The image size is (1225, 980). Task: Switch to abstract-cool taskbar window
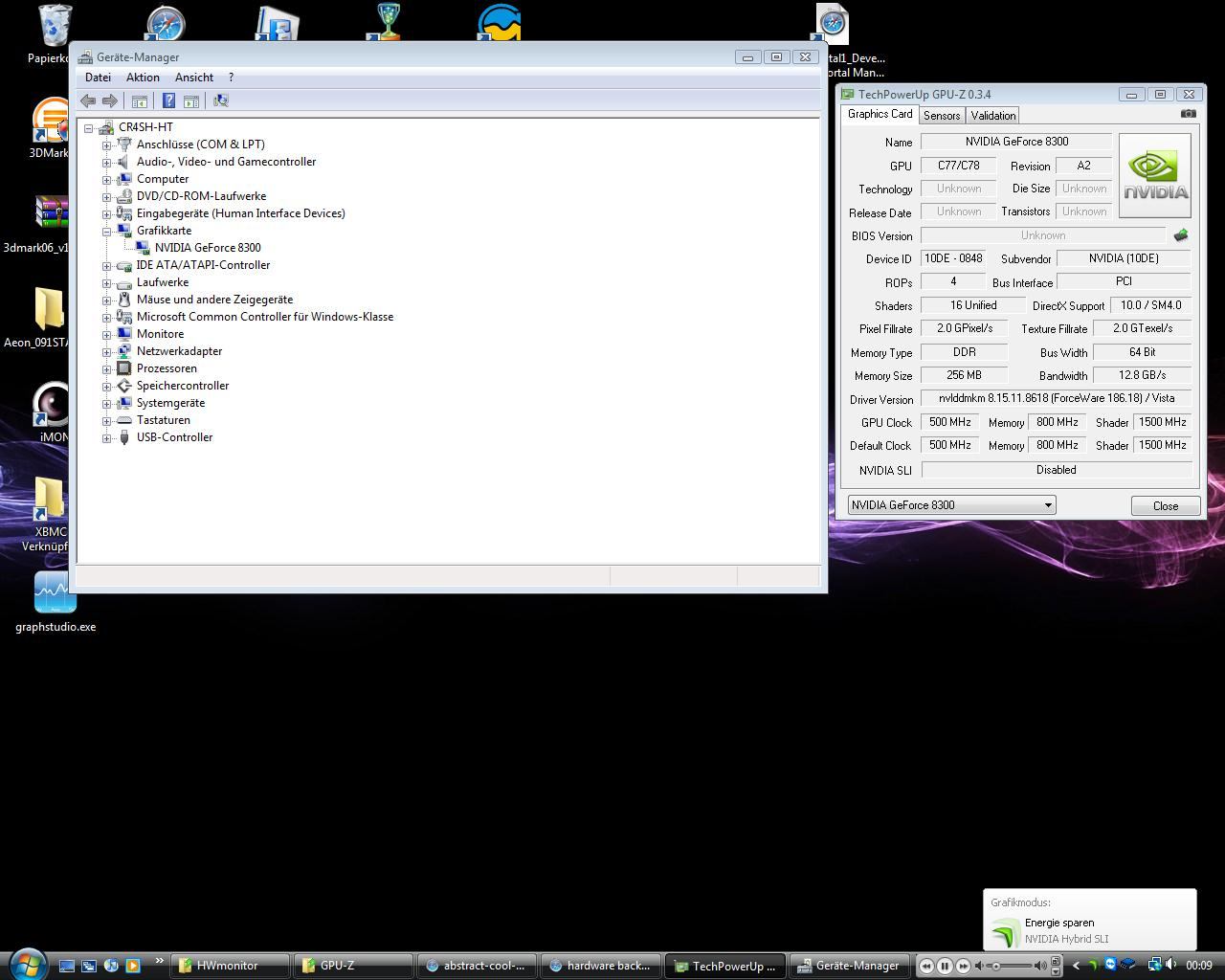tap(477, 966)
